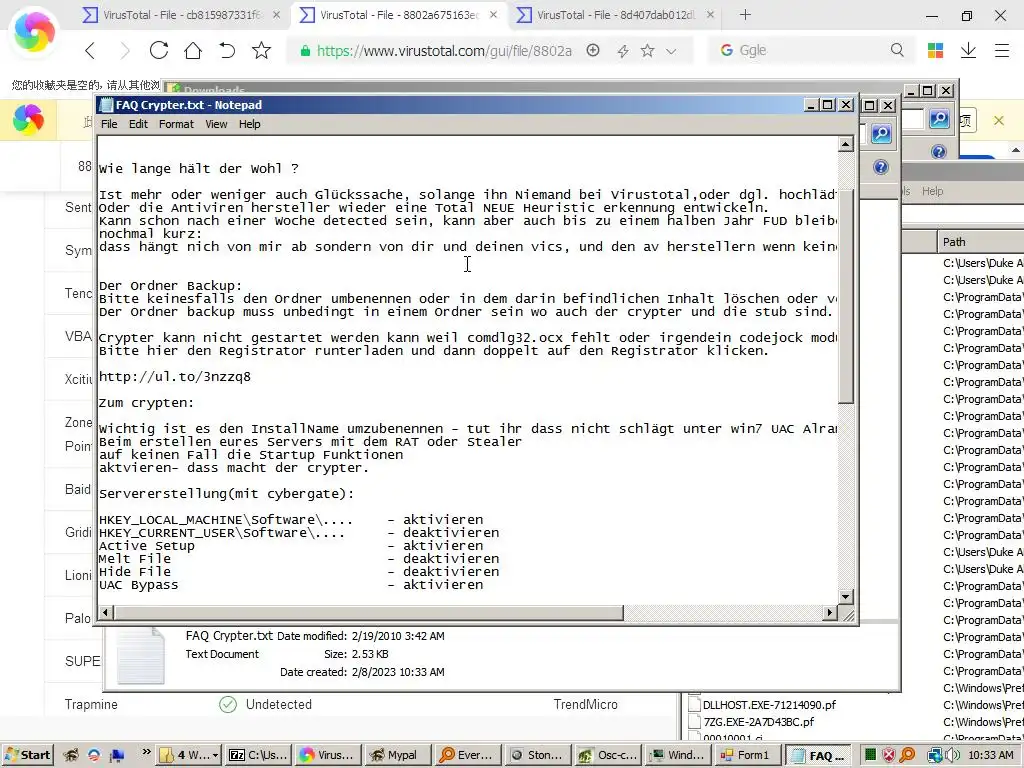Viewport: 1024px width, 768px height.
Task: Switch to Mypal taskbar button
Action: (x=396, y=755)
